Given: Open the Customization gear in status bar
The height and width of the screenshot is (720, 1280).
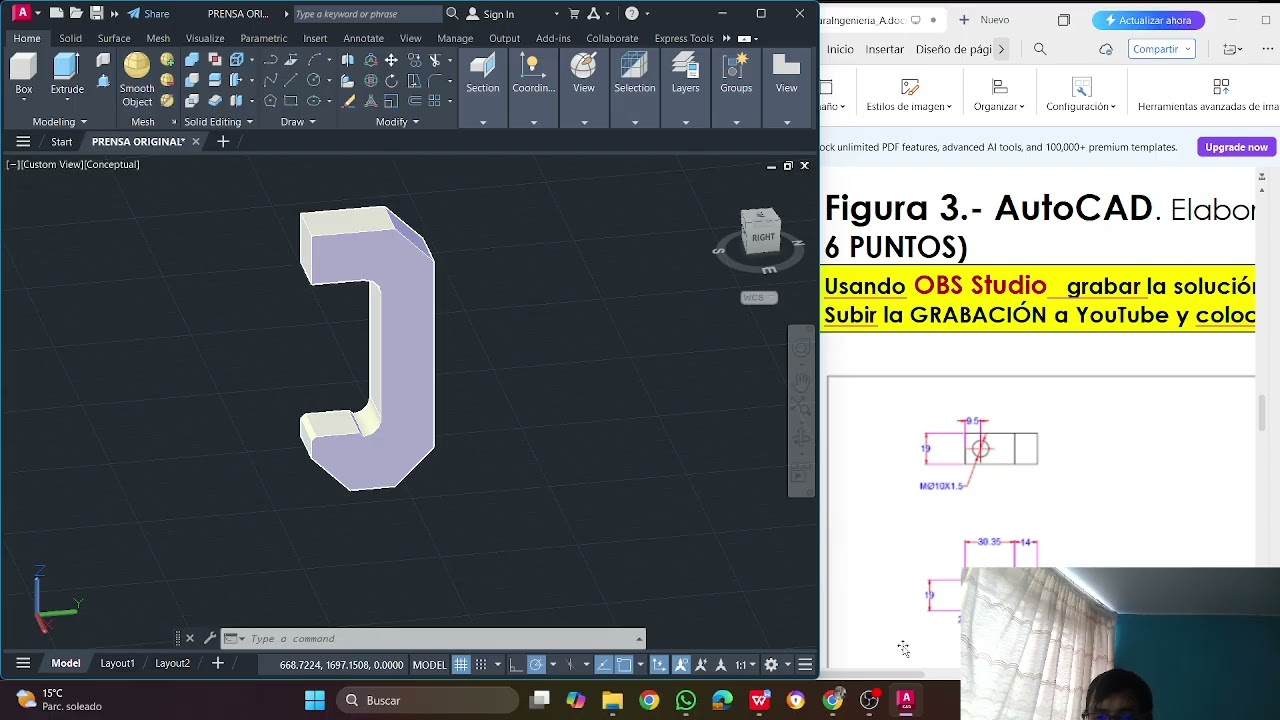Looking at the screenshot, I should point(771,664).
